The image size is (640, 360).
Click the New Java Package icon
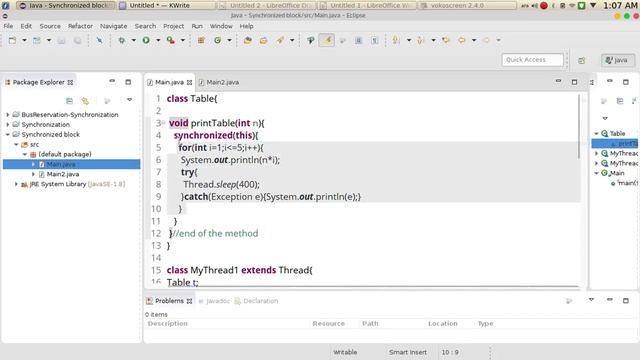(201, 40)
